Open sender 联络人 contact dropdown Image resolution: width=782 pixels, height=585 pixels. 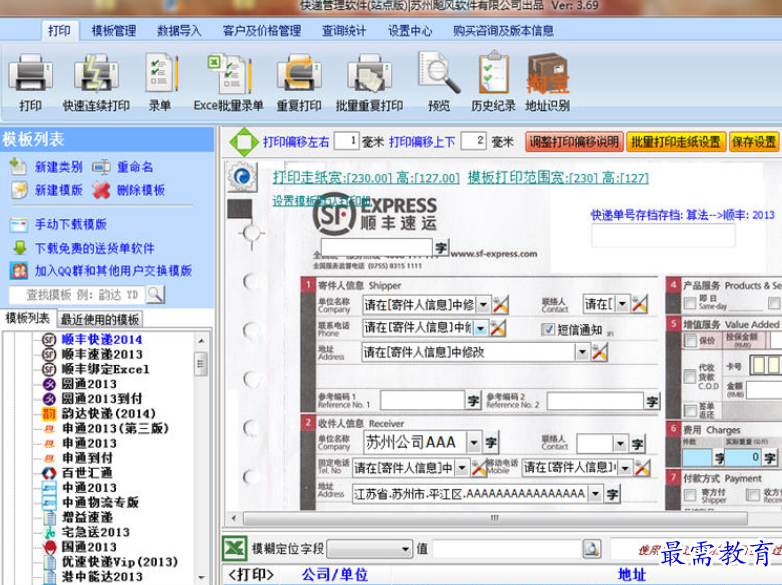click(621, 303)
